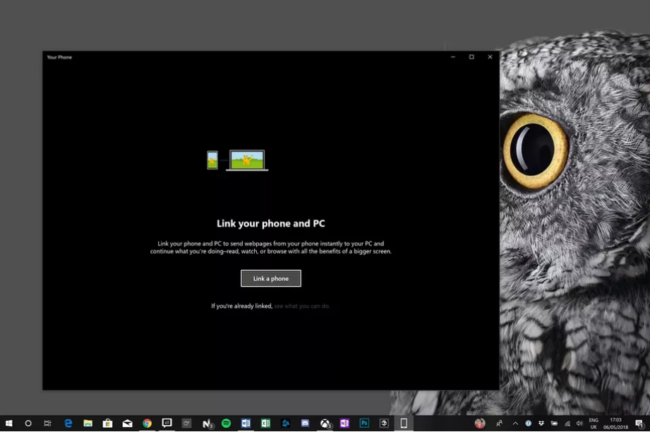The image size is (650, 432).
Task: Select the Your Phone taskbar icon
Action: coord(404,423)
